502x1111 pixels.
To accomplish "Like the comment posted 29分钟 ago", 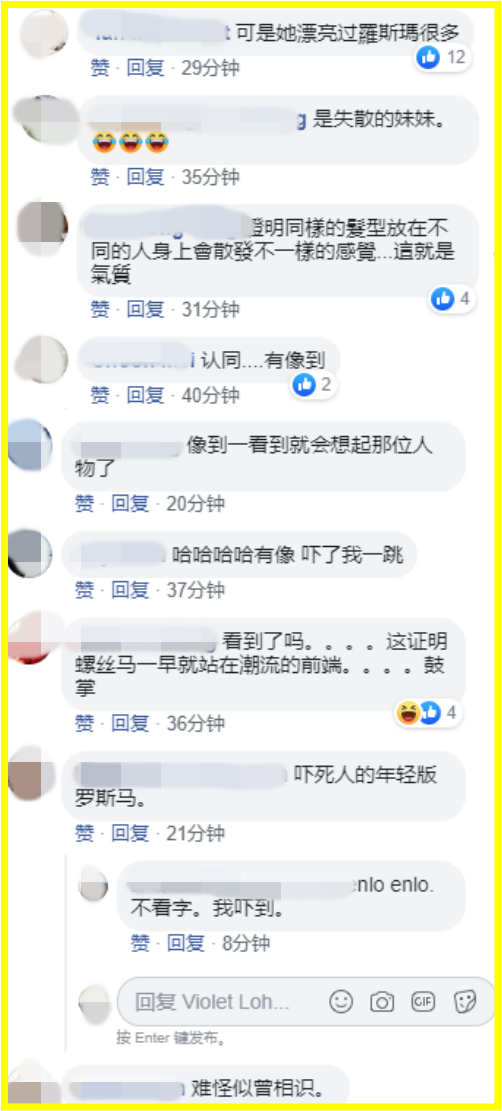I will [100, 68].
